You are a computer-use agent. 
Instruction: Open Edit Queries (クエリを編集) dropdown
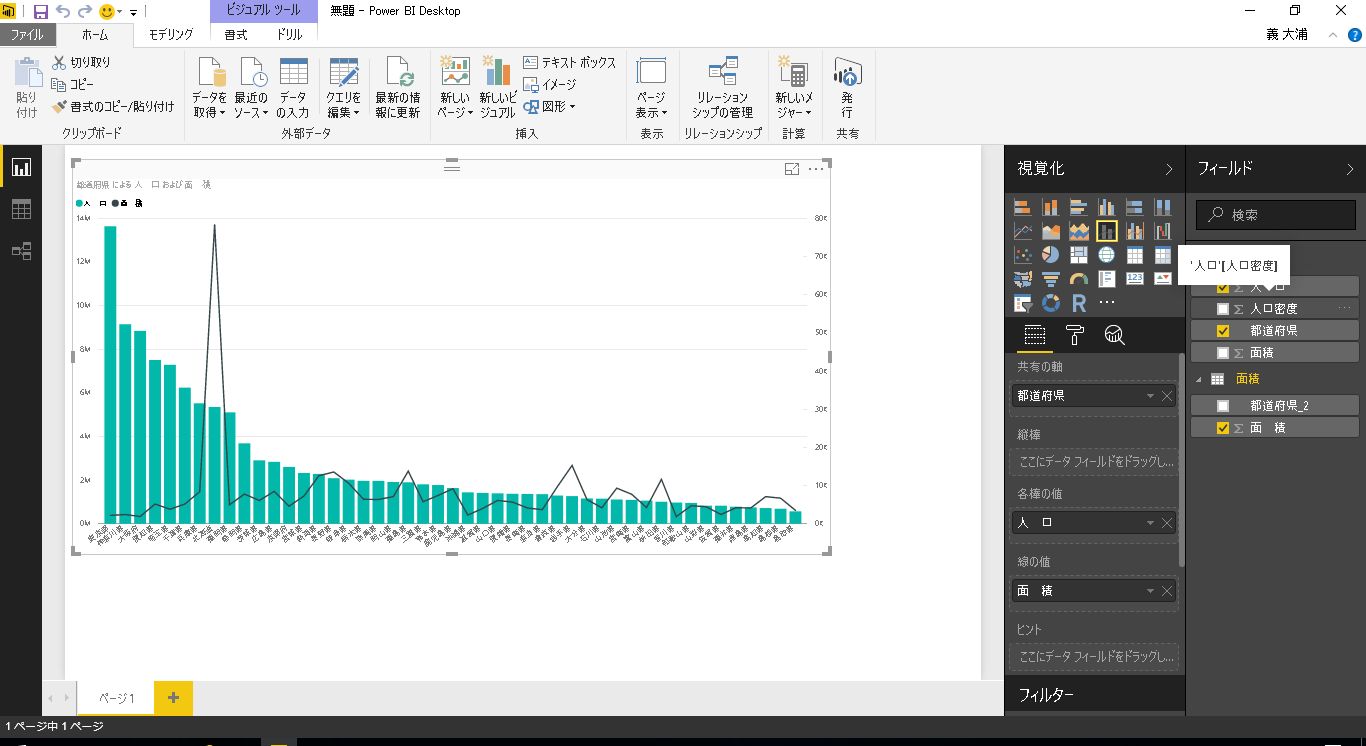click(344, 87)
